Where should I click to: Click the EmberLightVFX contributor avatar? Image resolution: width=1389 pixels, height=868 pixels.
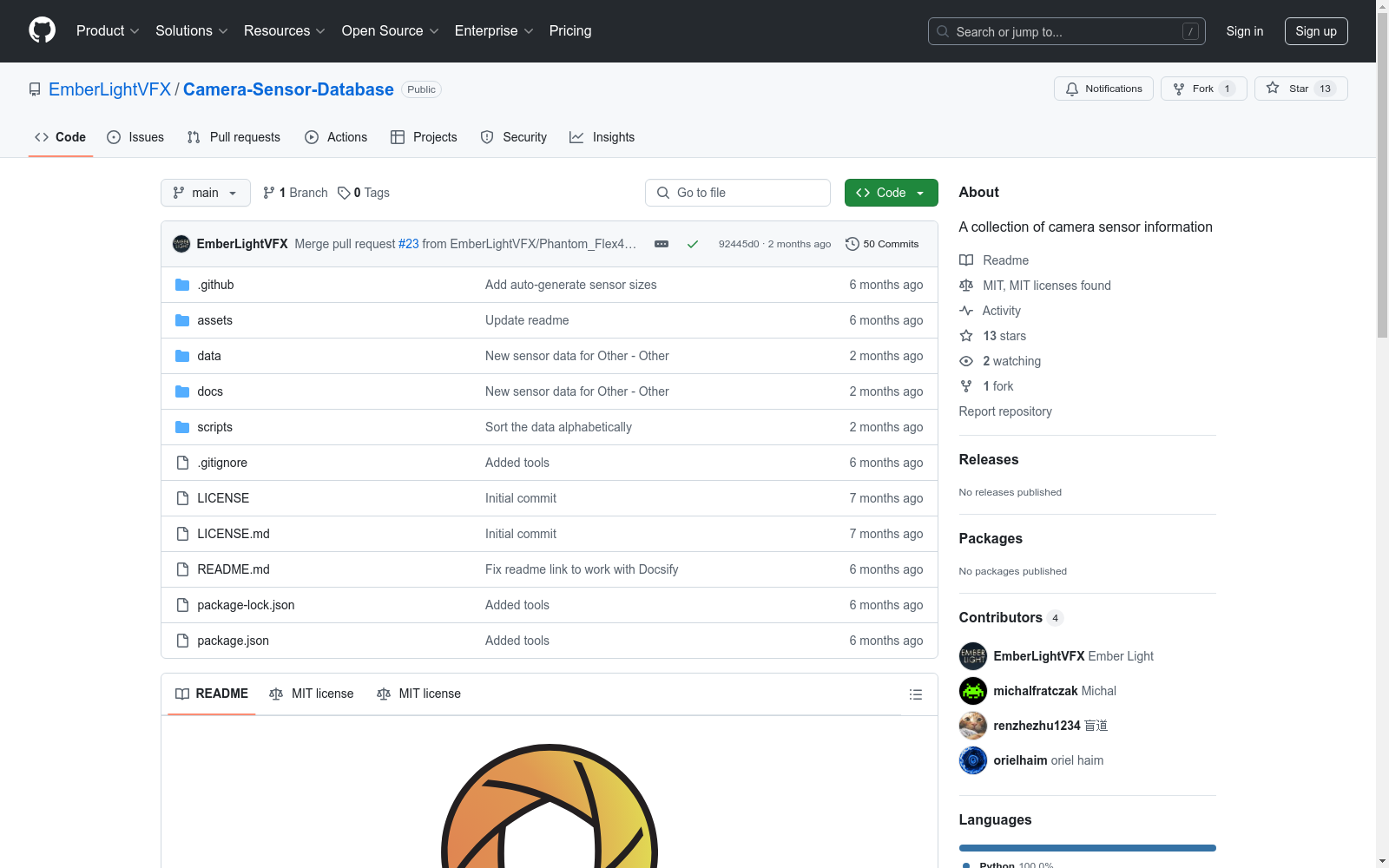click(x=973, y=656)
